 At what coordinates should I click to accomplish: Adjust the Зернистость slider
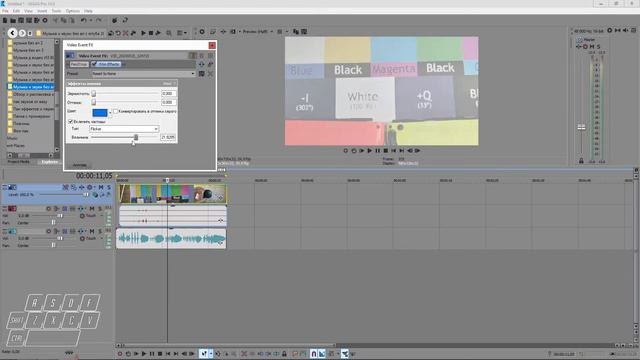tap(93, 93)
